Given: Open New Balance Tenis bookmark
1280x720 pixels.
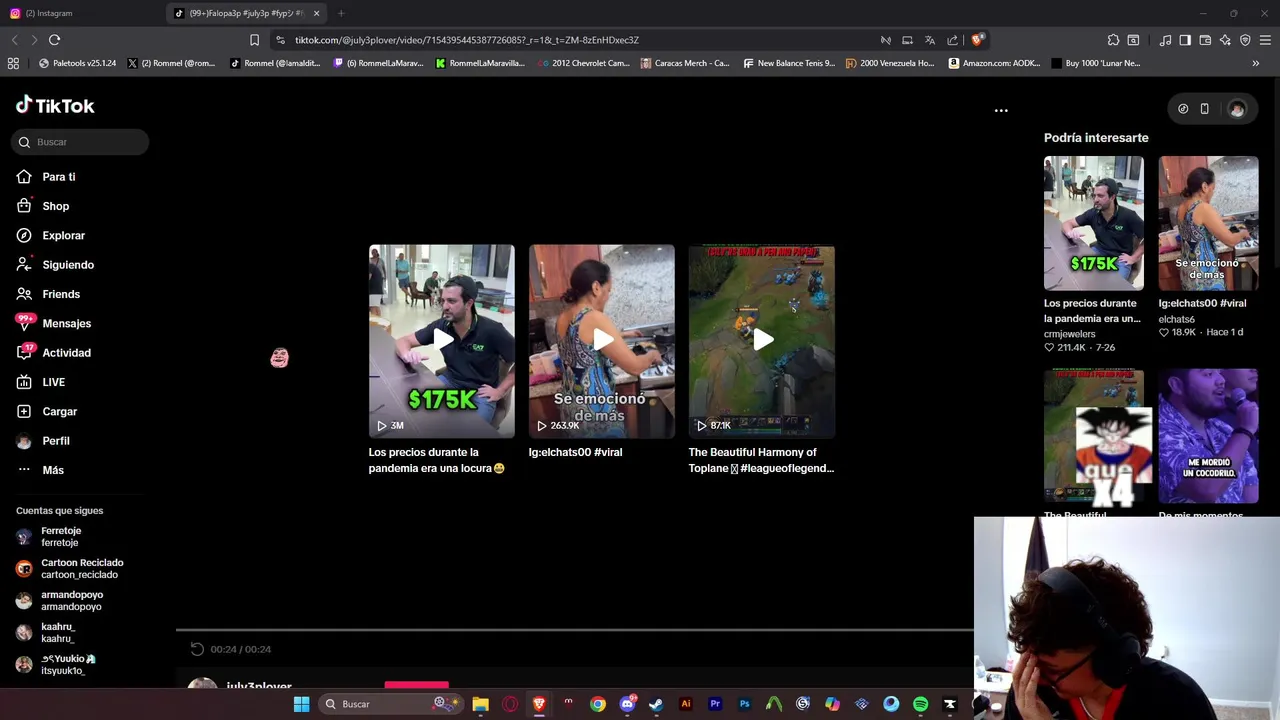Looking at the screenshot, I should click(x=789, y=63).
